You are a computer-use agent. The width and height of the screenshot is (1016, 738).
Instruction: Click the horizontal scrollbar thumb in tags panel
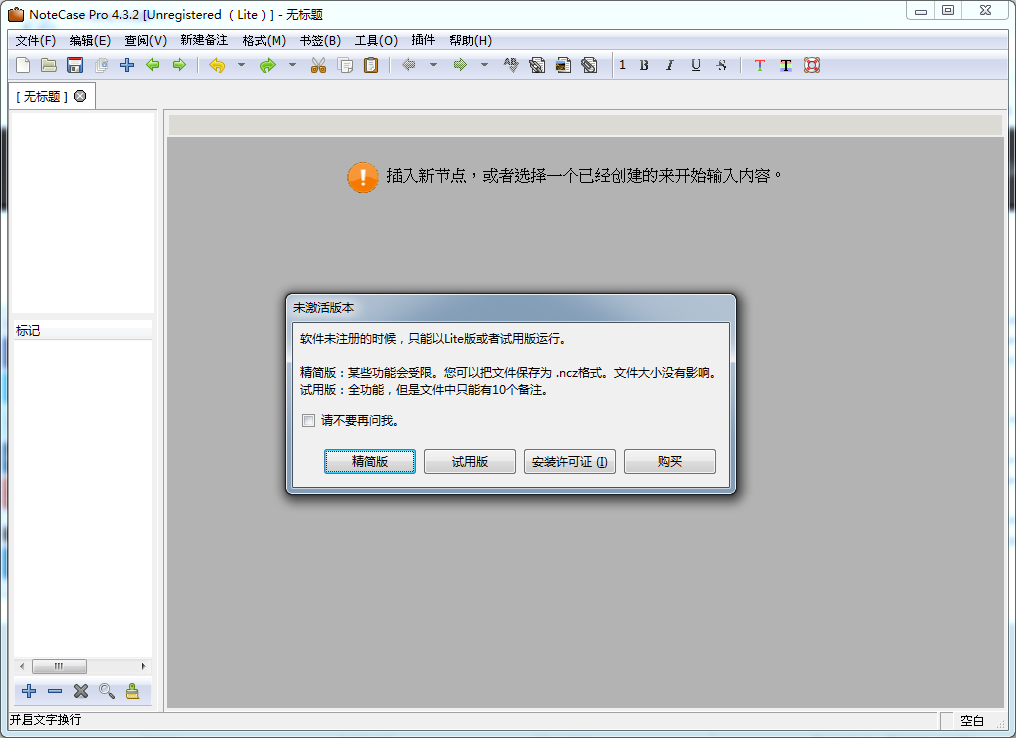coord(59,666)
